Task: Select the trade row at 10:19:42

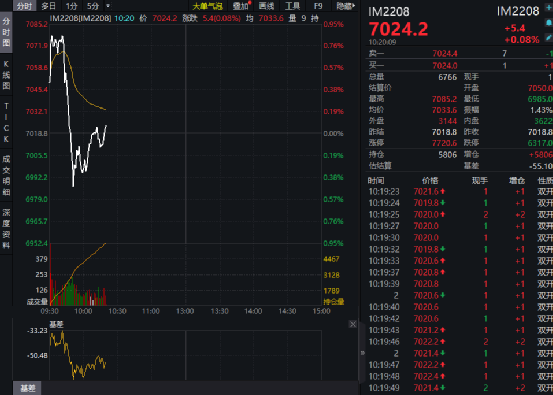Action: click(460, 319)
